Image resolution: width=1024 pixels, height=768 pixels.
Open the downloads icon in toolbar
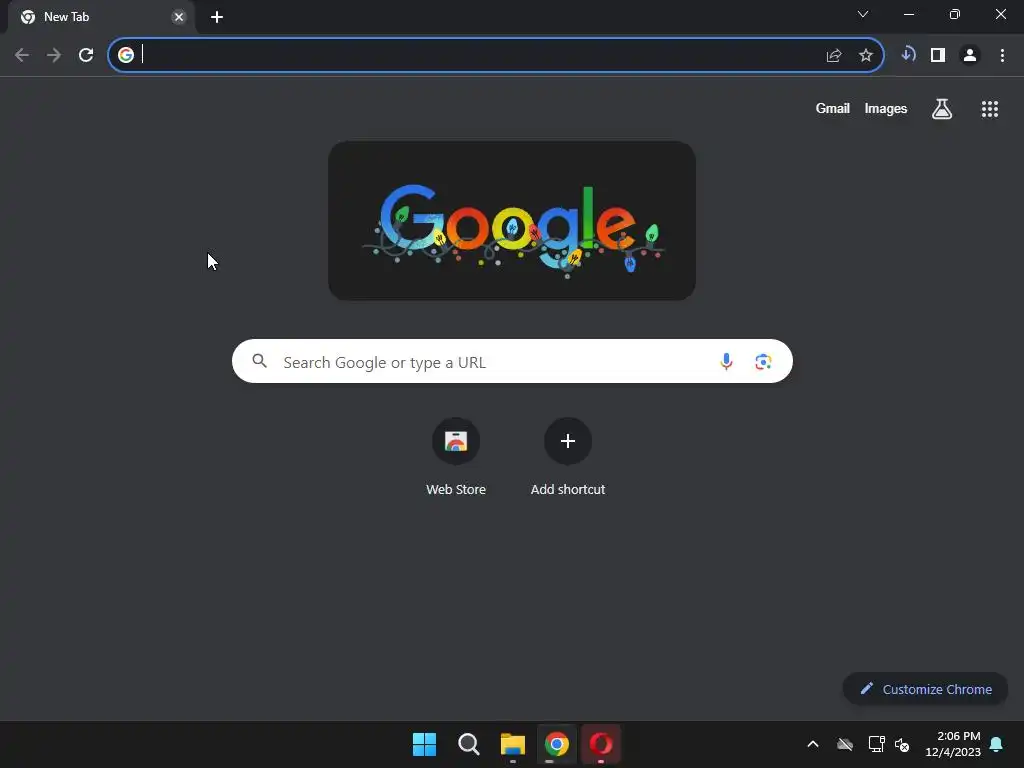click(x=908, y=55)
